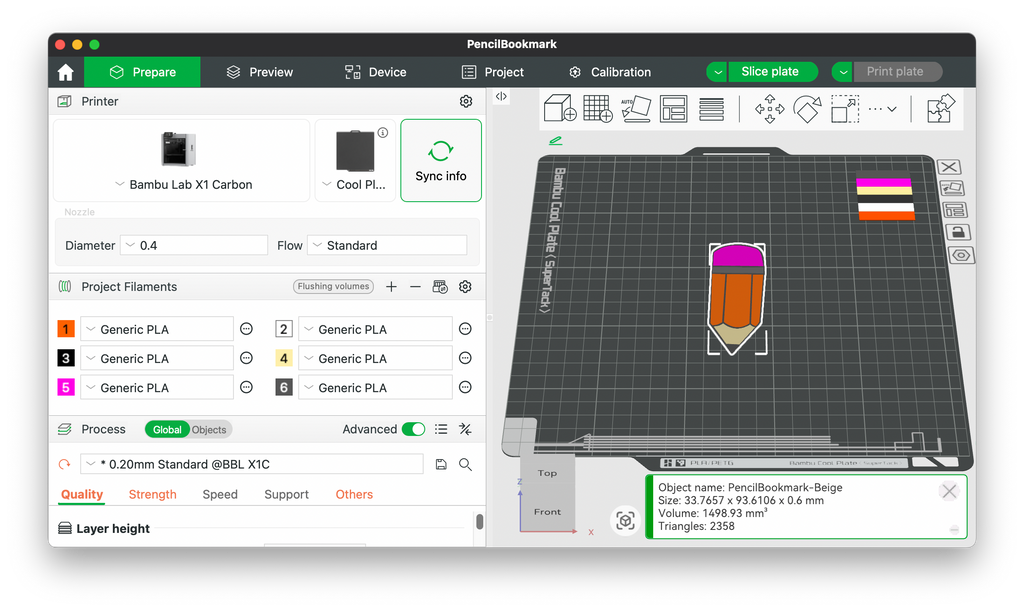
Task: Click the Print plate button
Action: click(x=896, y=72)
